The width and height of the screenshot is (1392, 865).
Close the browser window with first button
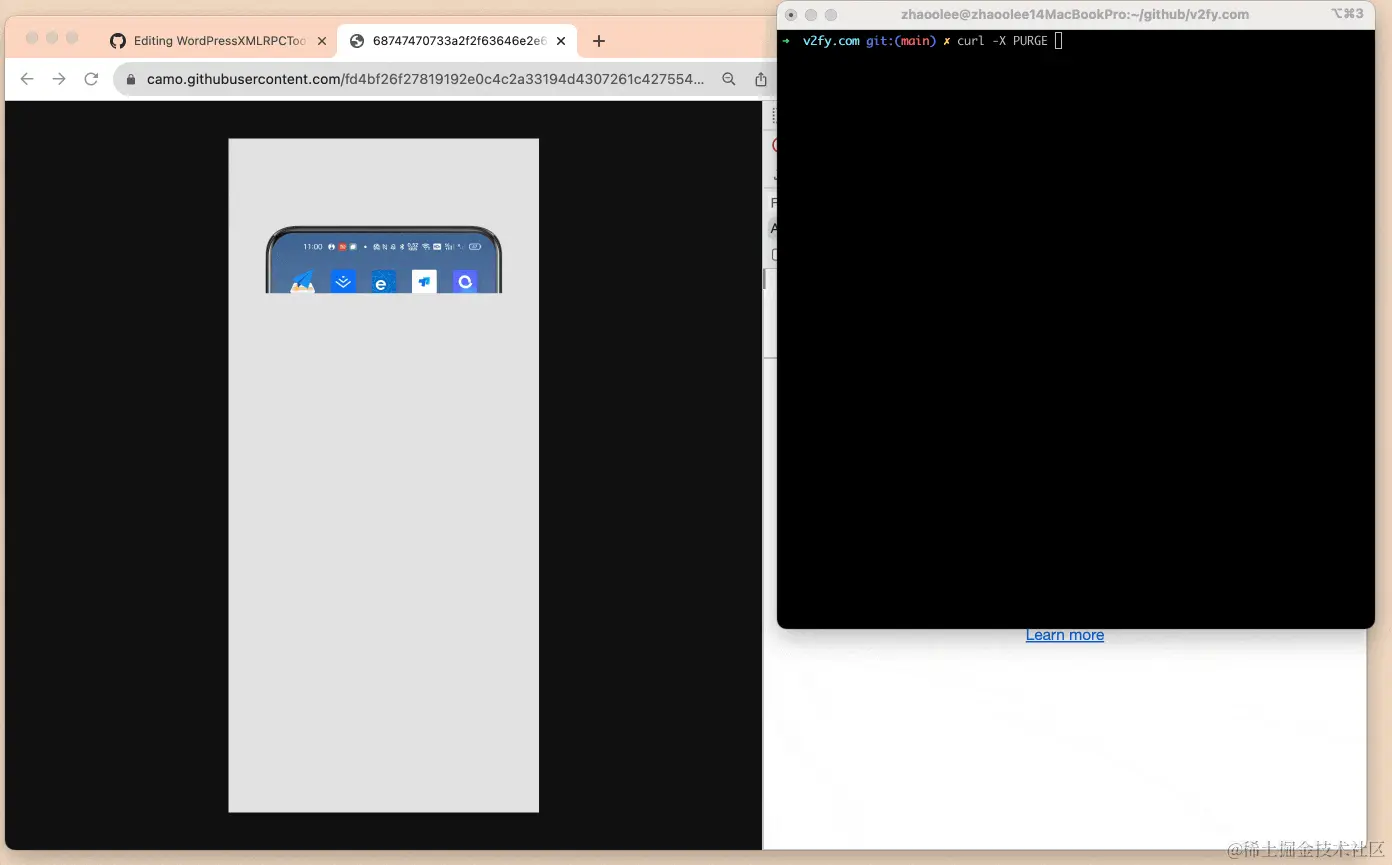(32, 38)
